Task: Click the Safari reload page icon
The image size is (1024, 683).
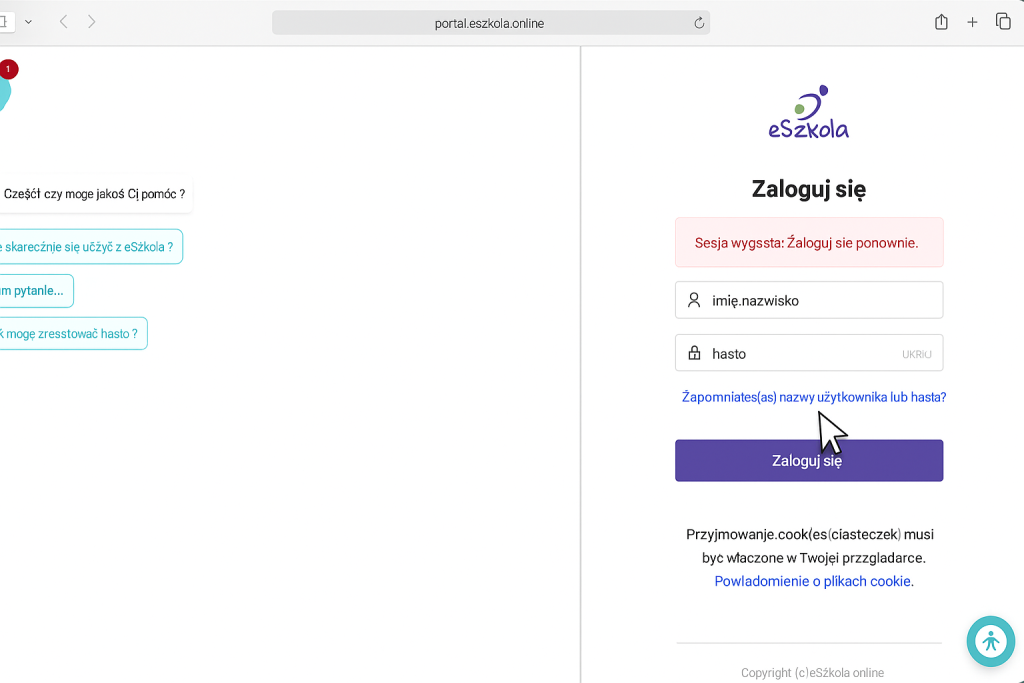Action: pyautogui.click(x=699, y=24)
